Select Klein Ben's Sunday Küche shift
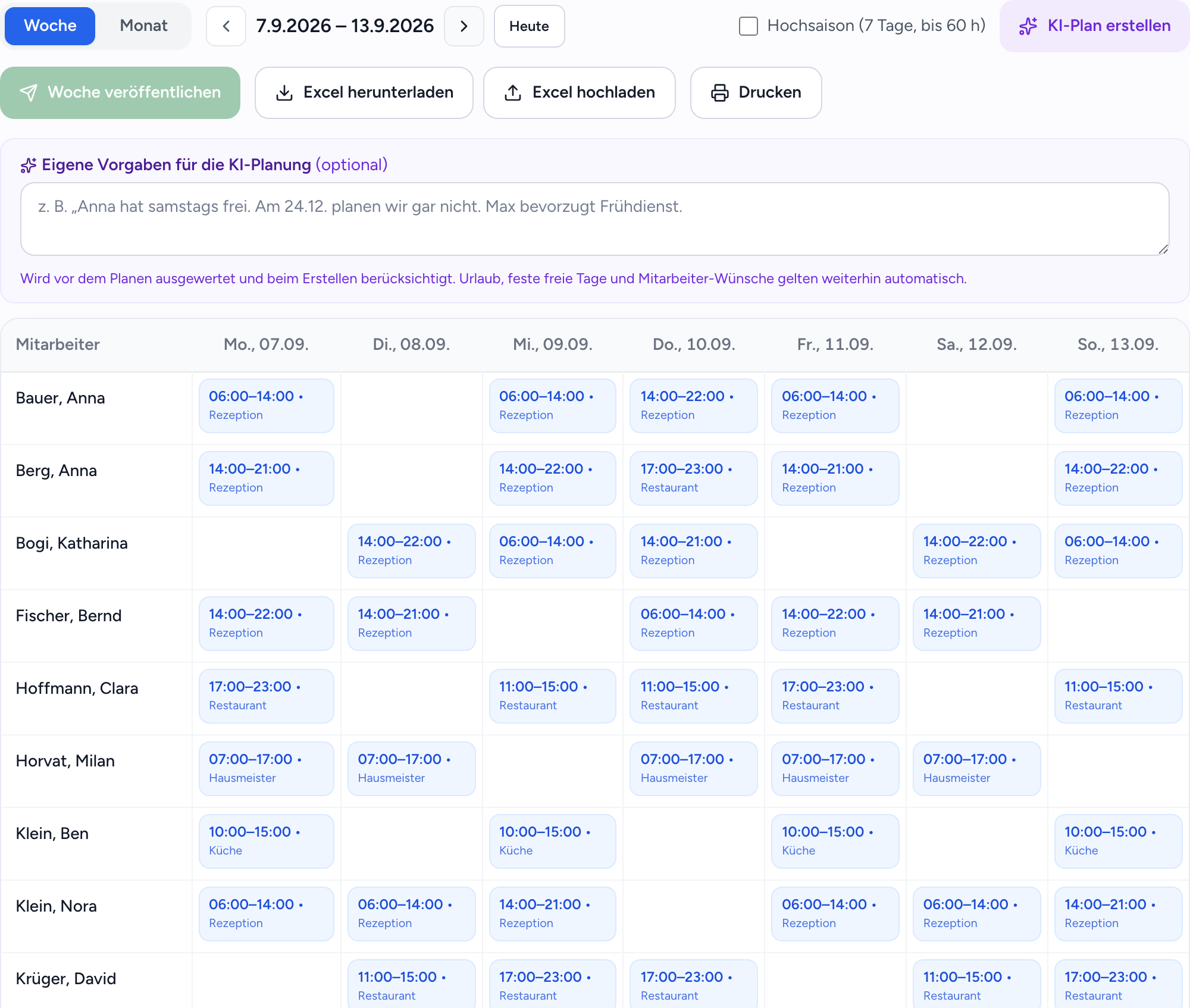 pyautogui.click(x=1118, y=841)
